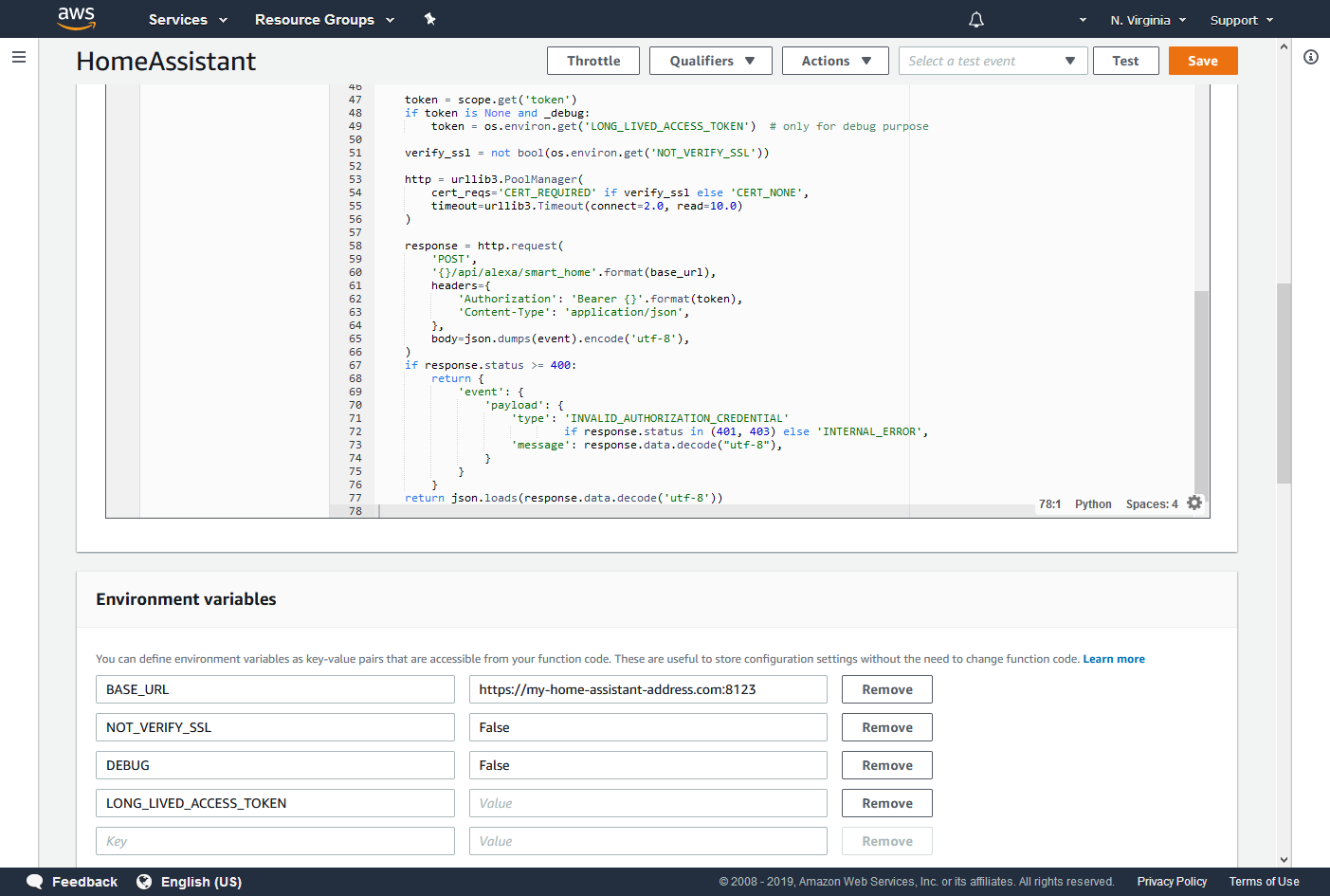Remove the LONG_LIVED_ACCESS_TOKEN variable
1330x896 pixels.
pyautogui.click(x=887, y=803)
